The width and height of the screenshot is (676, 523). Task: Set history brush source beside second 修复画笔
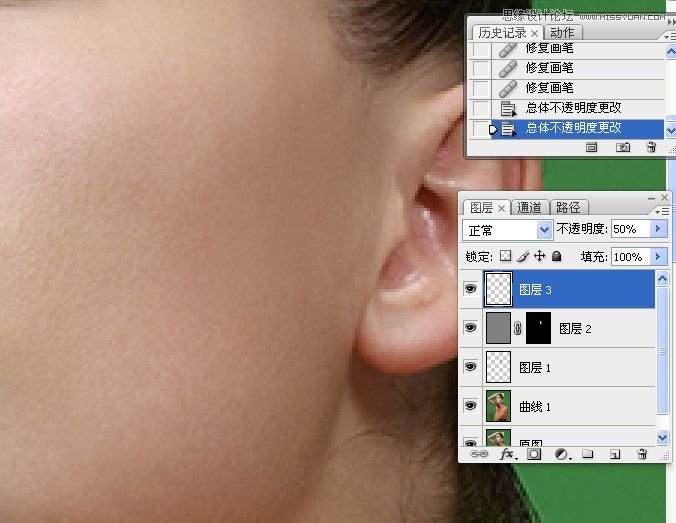481,68
